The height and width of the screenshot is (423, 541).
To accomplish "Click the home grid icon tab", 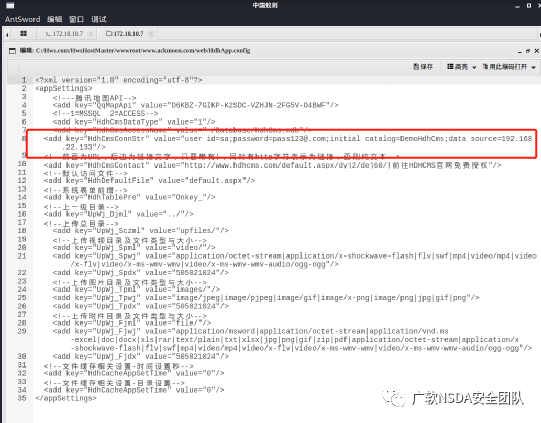I will (23, 33).
